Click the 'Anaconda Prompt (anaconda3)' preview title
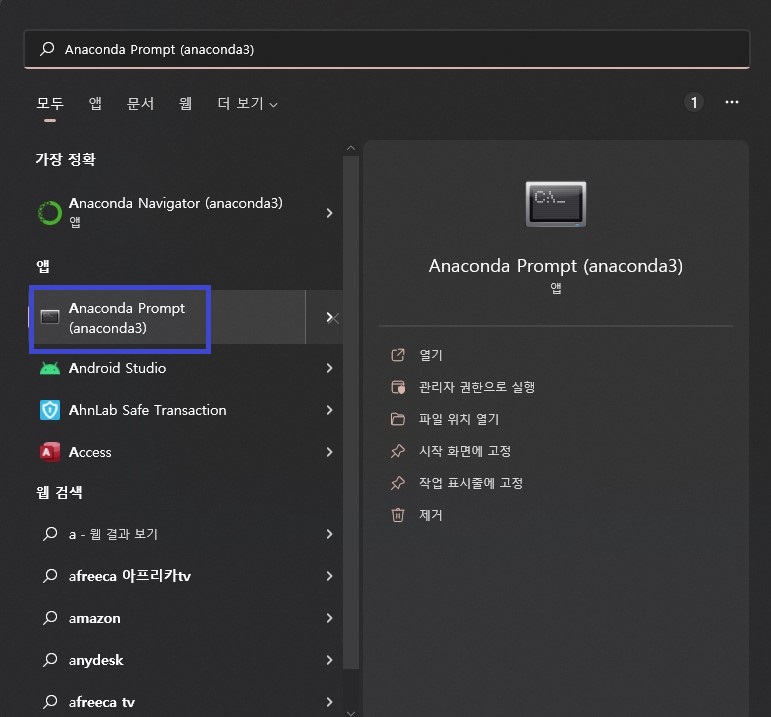 556,266
